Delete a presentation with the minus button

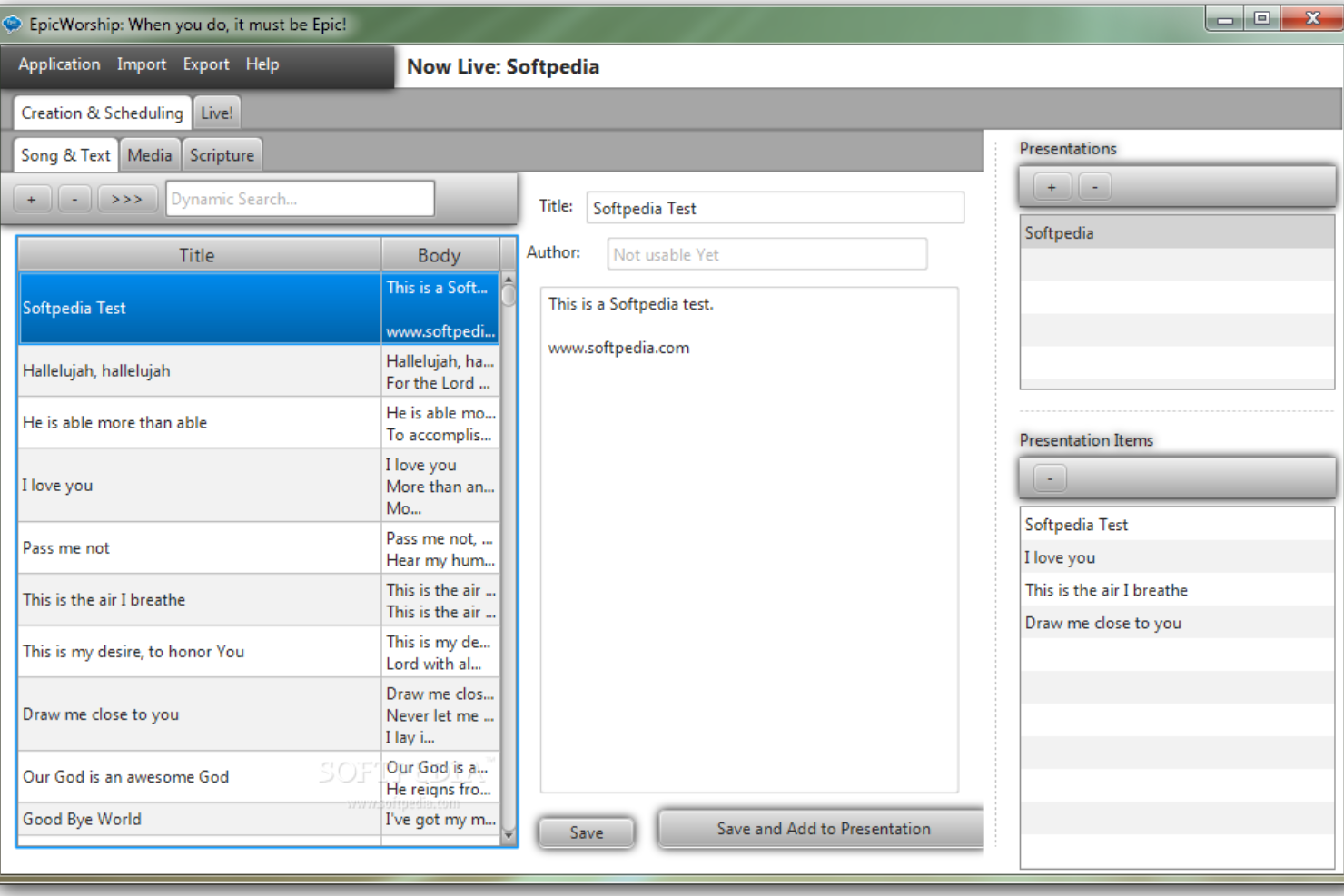pos(1095,187)
